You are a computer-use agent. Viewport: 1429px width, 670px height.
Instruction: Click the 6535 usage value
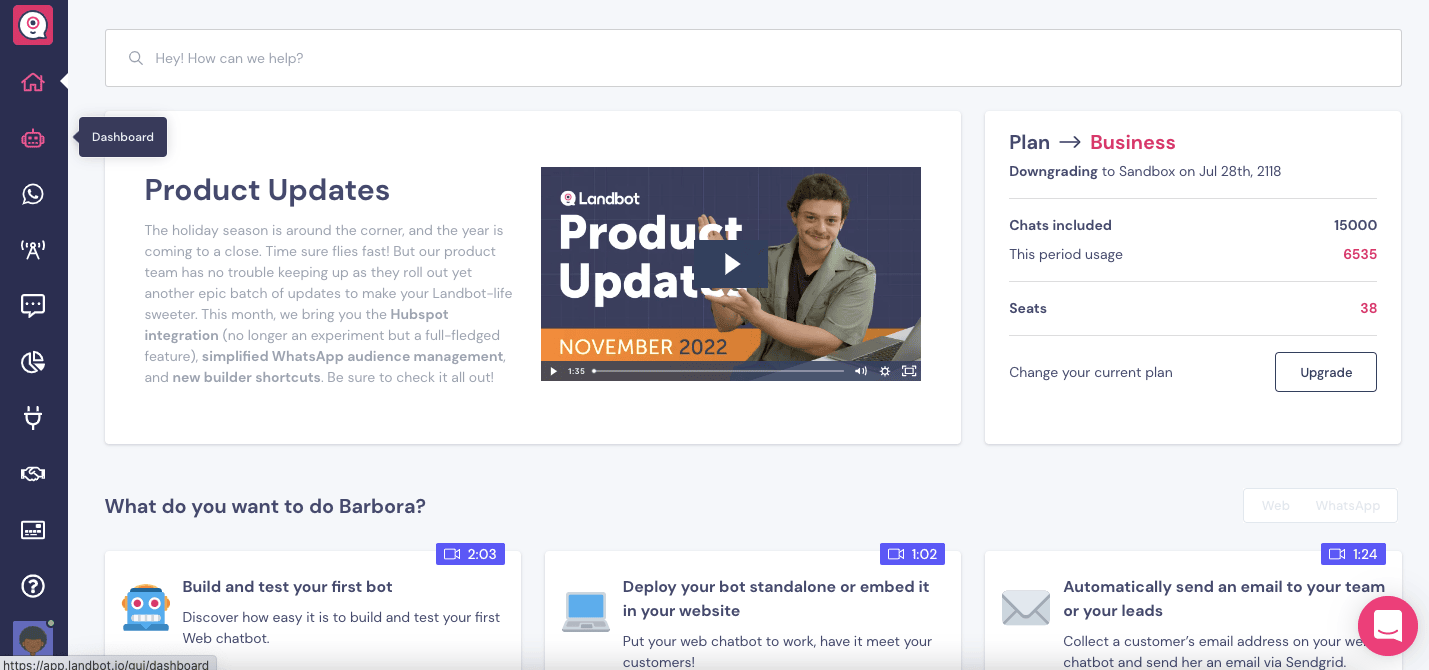(x=1360, y=254)
